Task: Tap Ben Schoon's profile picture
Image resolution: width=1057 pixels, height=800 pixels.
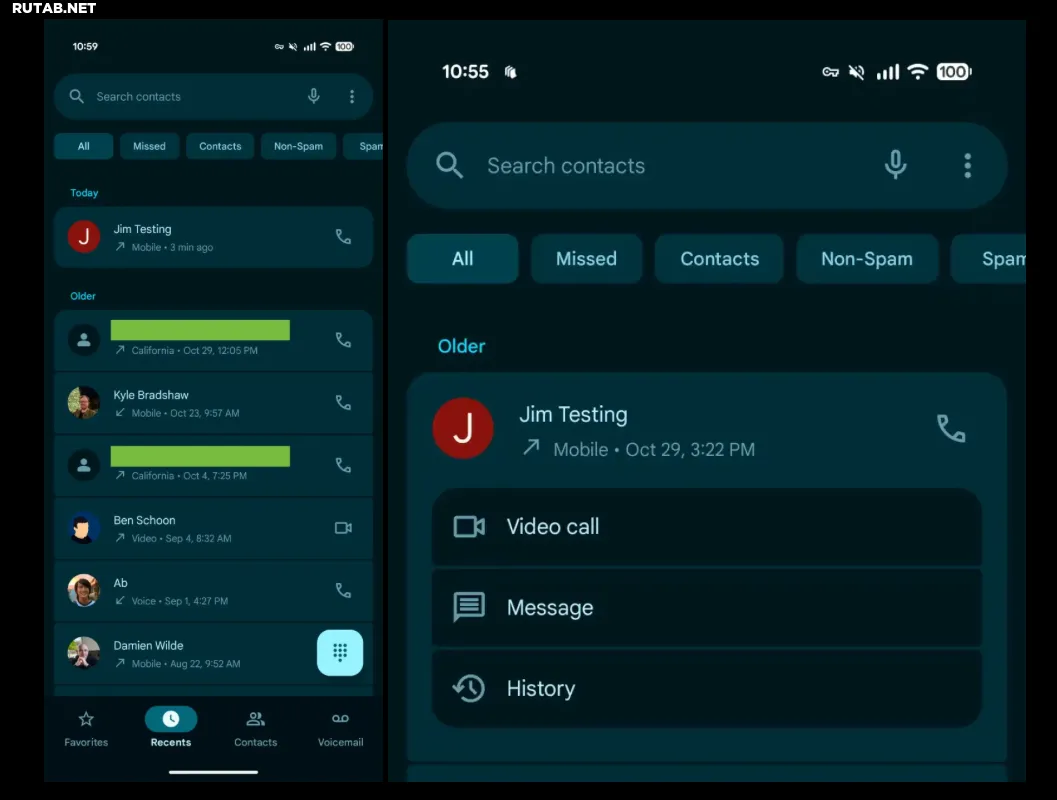Action: point(84,528)
